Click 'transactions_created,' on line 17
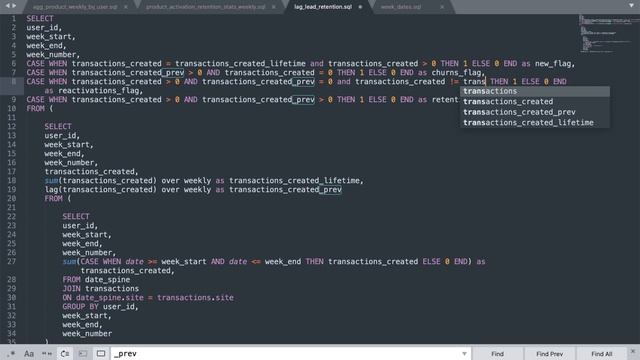This screenshot has height=360, width=640. tap(91, 171)
